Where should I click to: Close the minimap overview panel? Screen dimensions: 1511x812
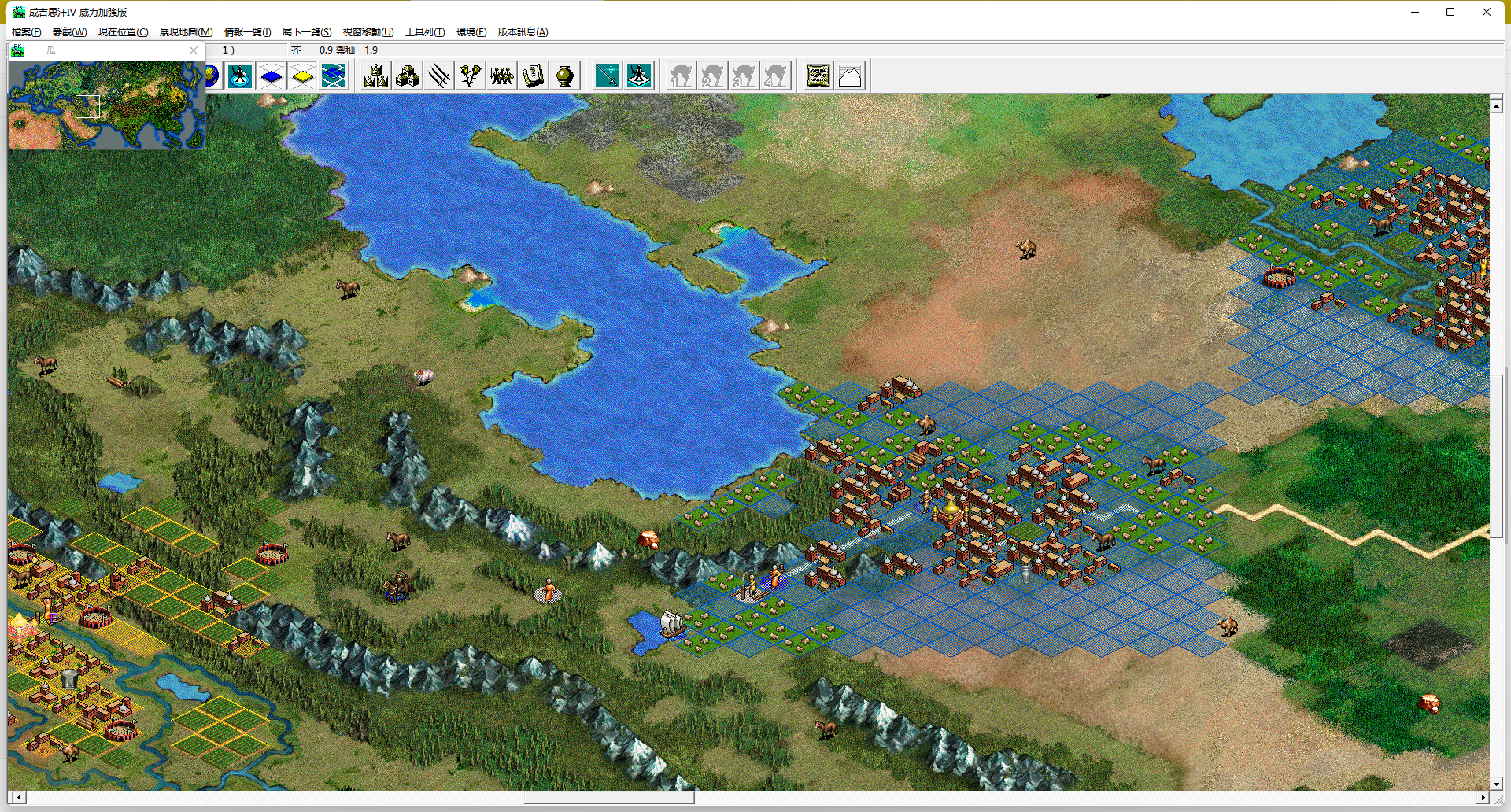194,50
